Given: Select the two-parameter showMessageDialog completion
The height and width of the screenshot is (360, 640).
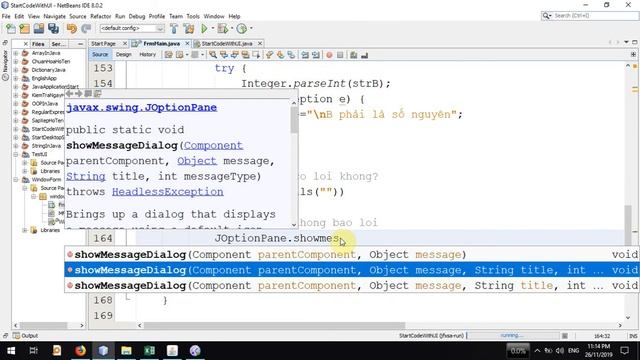Looking at the screenshot, I should click(x=352, y=254).
